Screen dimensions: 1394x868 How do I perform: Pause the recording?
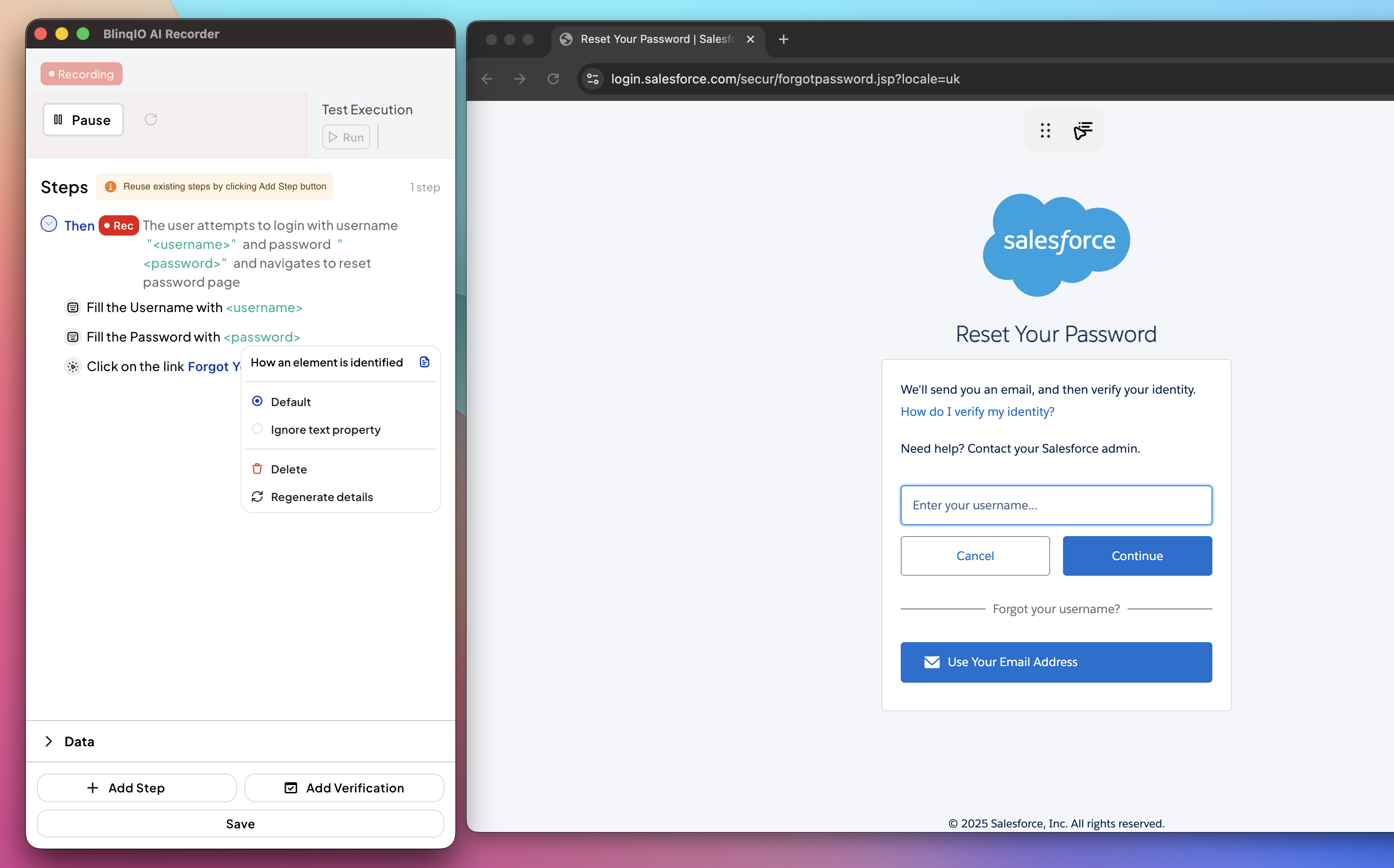click(x=83, y=119)
